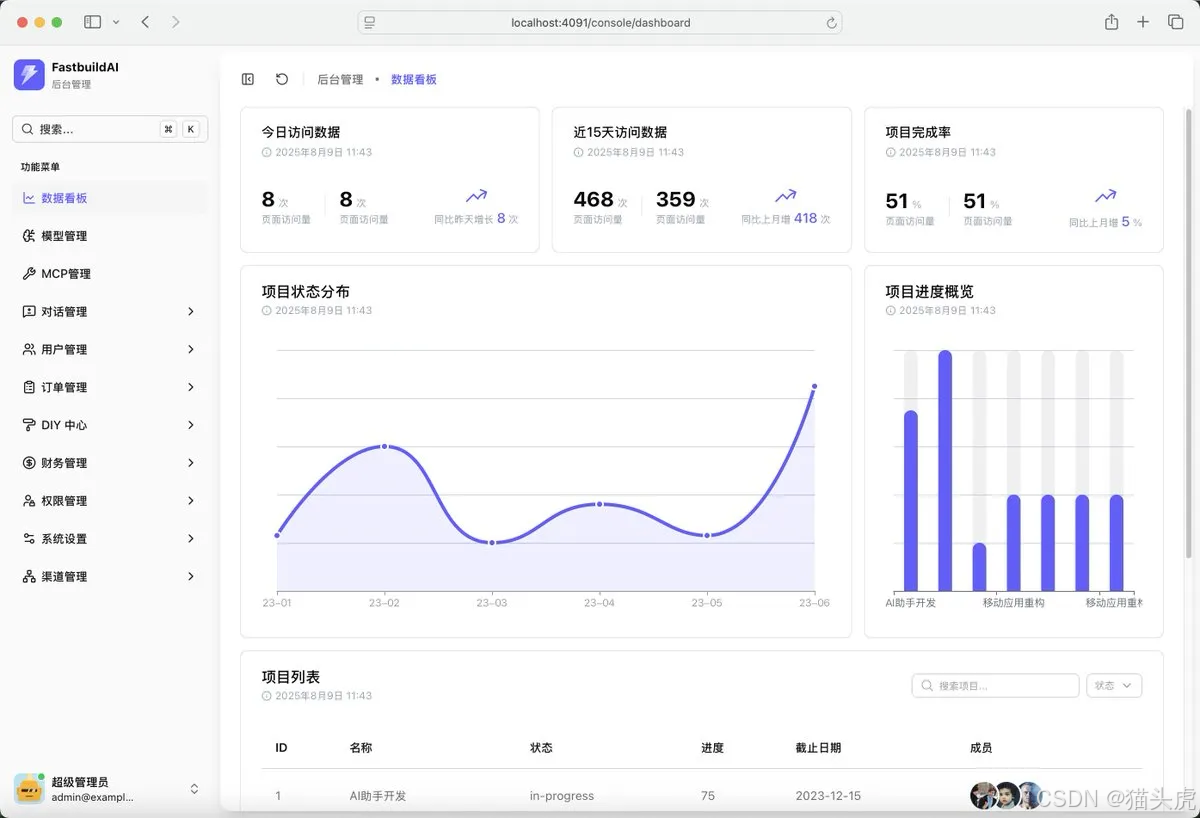The width and height of the screenshot is (1200, 818).
Task: Expand the admin account chevron at bottom left
Action: point(193,788)
